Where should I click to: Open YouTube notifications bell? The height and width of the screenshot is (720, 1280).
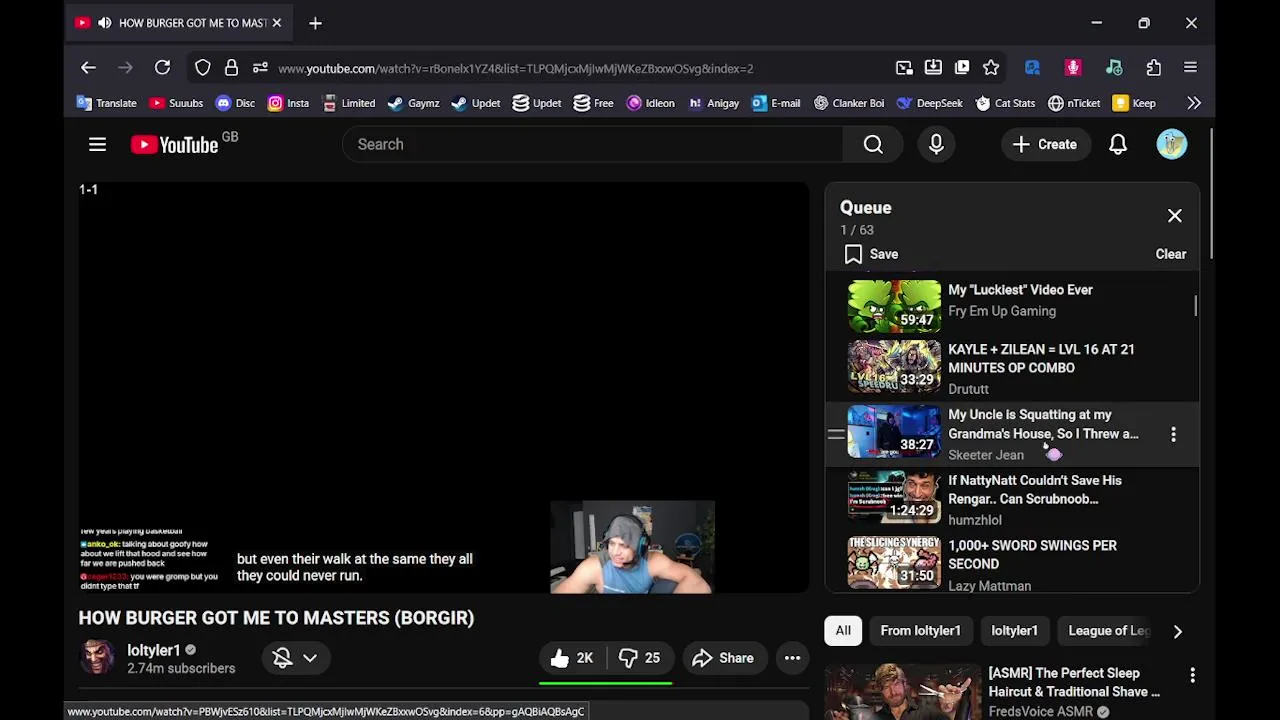pos(1118,145)
